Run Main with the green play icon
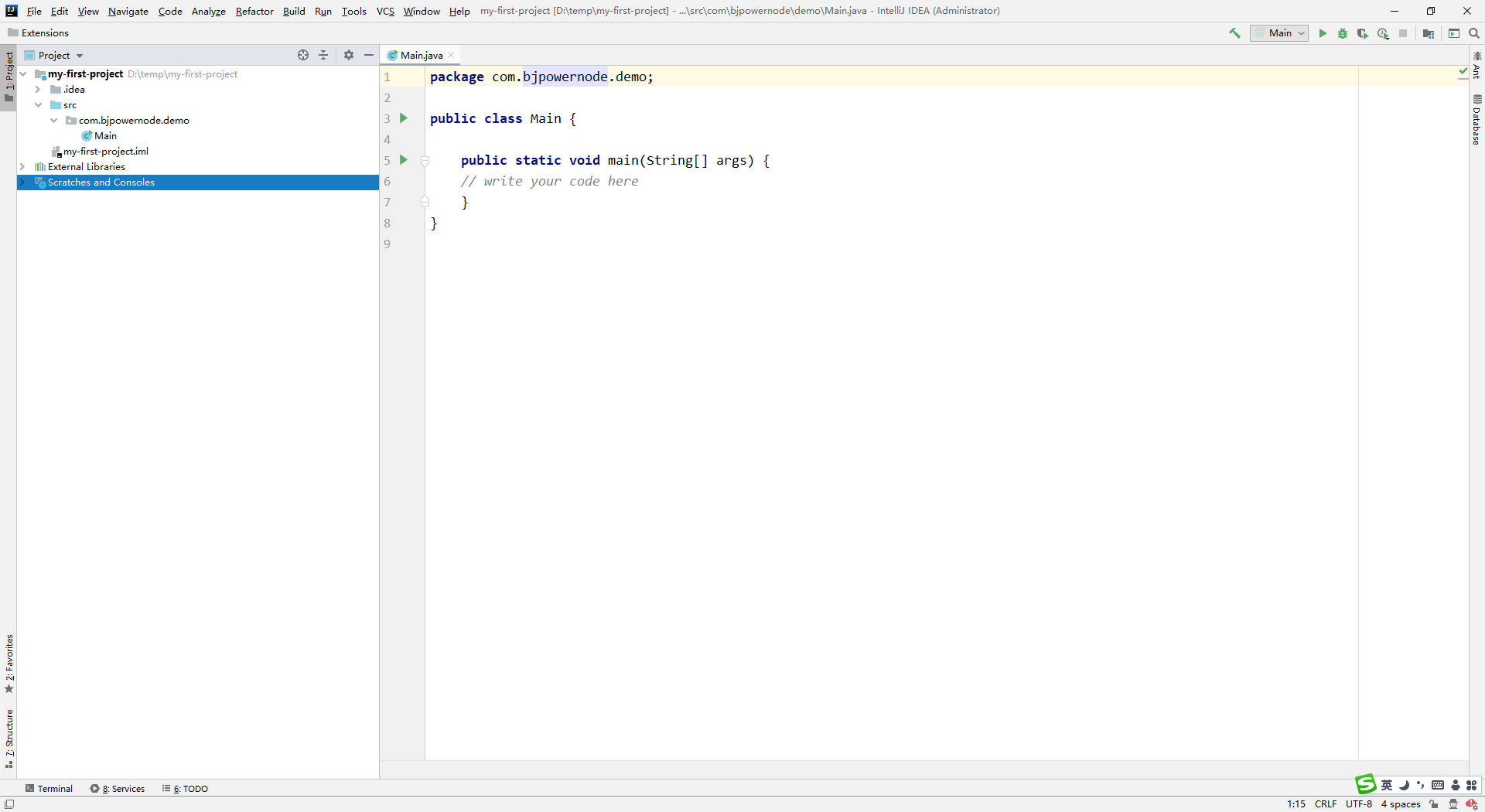The height and width of the screenshot is (812, 1485). tap(1323, 33)
